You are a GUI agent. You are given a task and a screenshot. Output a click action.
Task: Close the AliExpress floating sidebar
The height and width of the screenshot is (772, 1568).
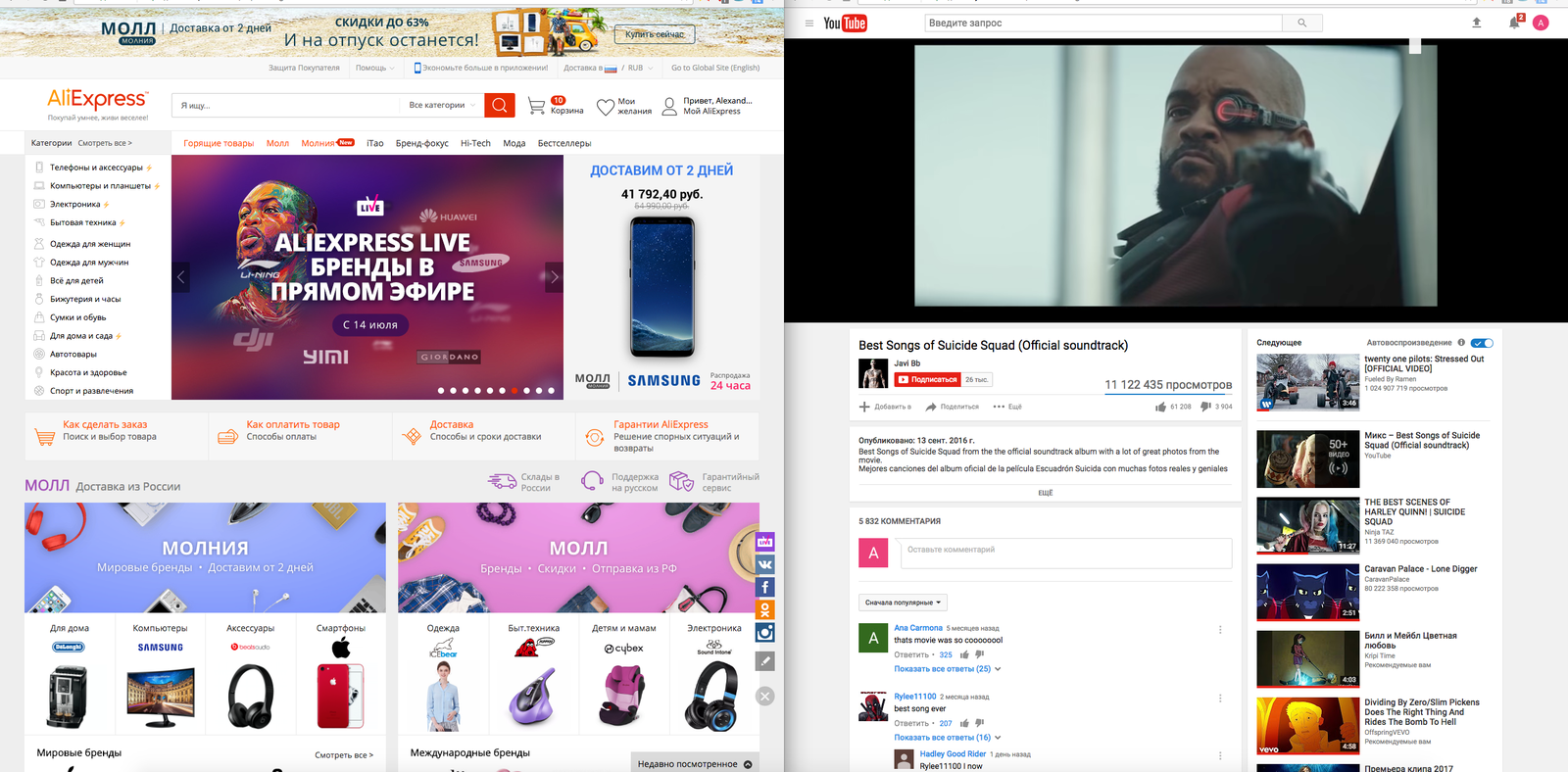click(x=765, y=696)
